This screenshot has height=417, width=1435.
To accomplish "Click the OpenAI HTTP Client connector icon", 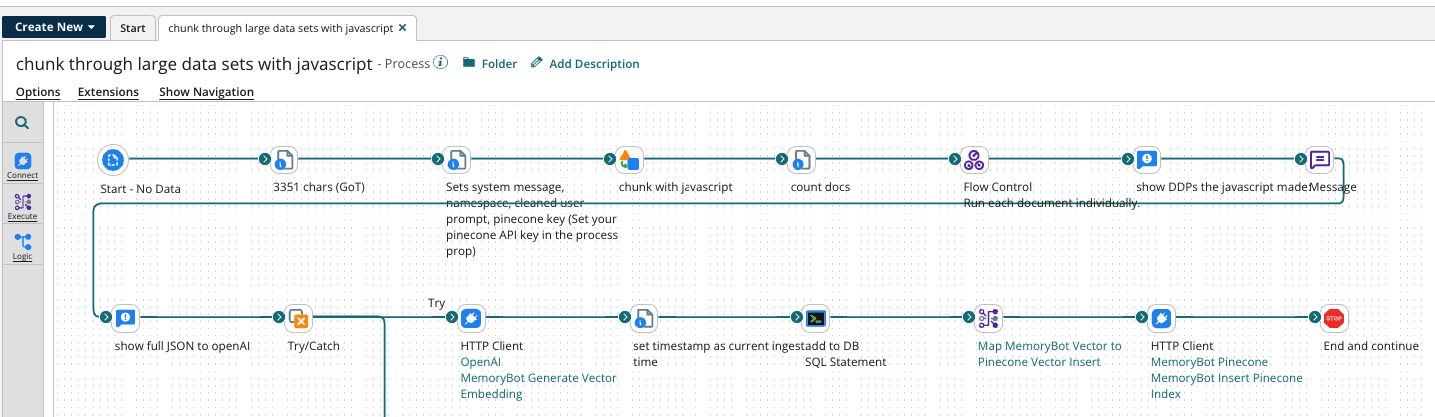I will 470,318.
